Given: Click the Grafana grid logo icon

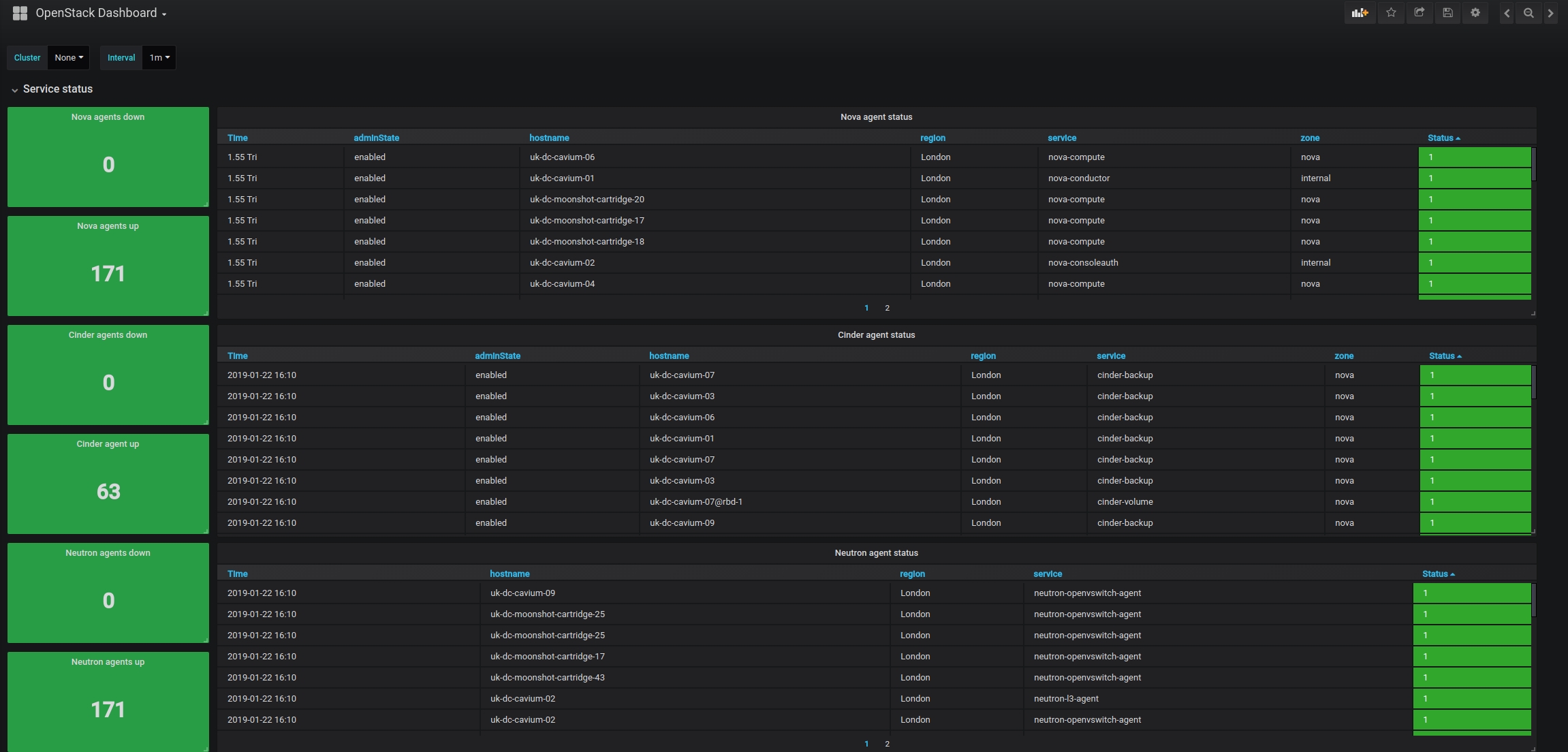Looking at the screenshot, I should 20,13.
